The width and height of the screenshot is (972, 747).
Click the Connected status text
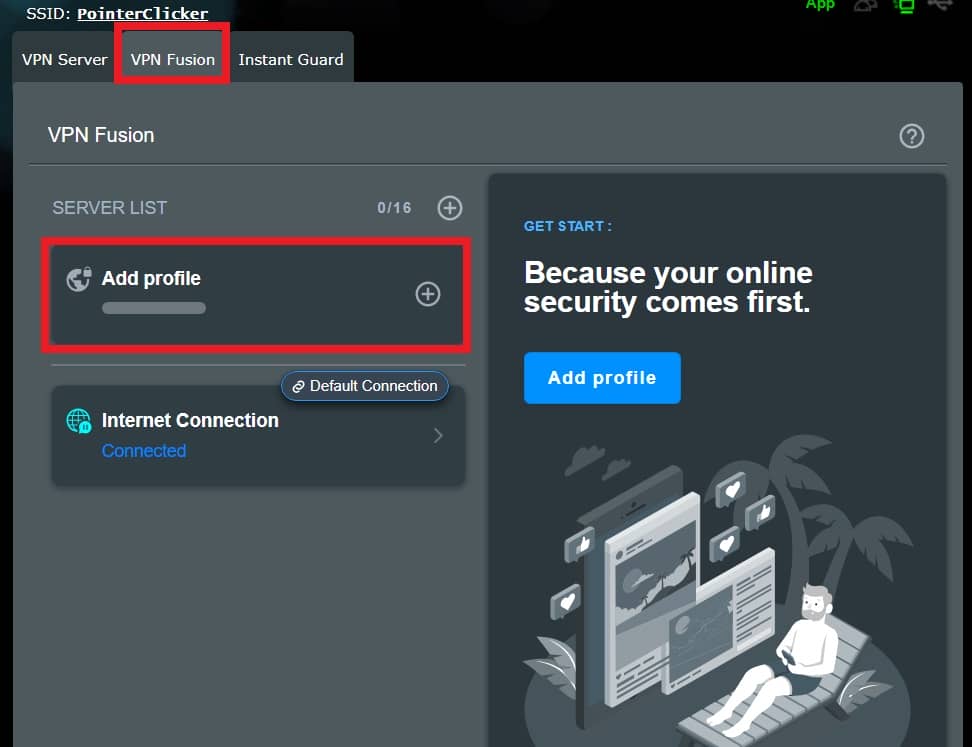(x=144, y=451)
